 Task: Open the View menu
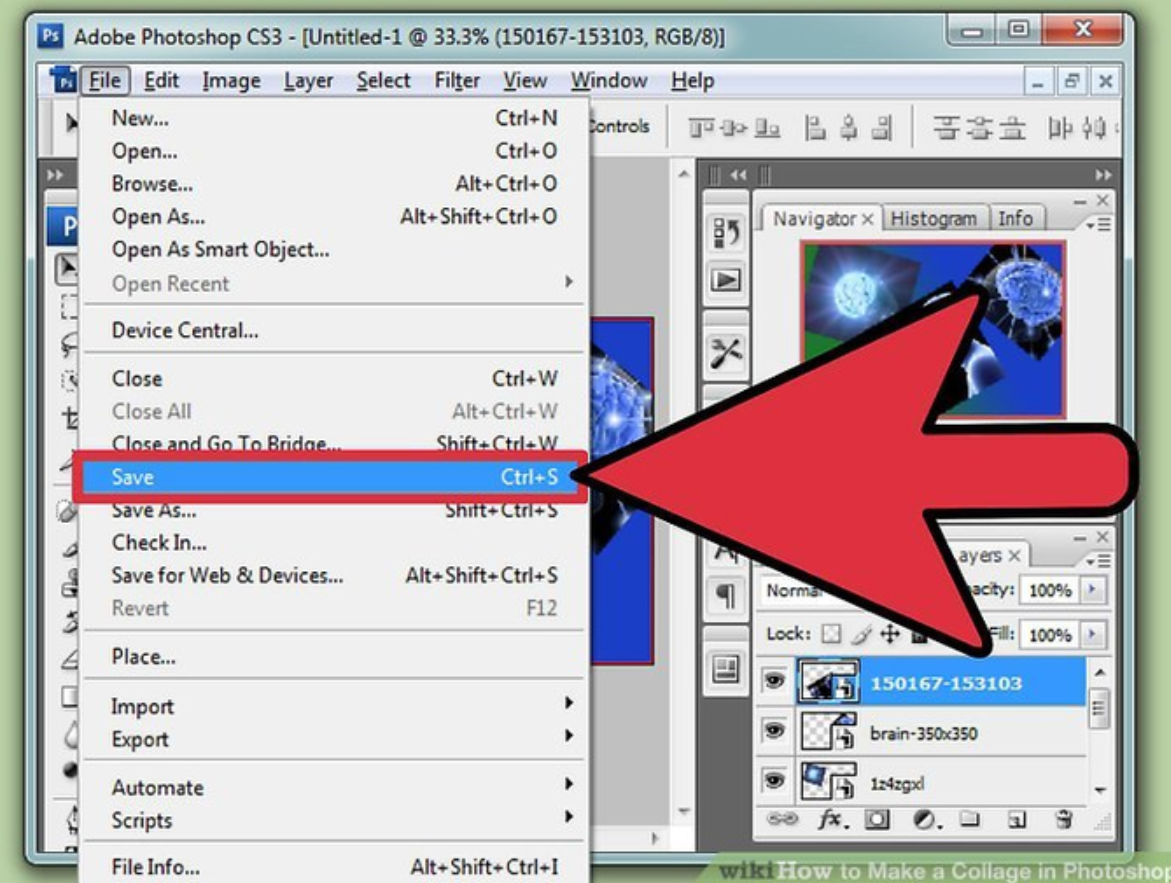[524, 80]
